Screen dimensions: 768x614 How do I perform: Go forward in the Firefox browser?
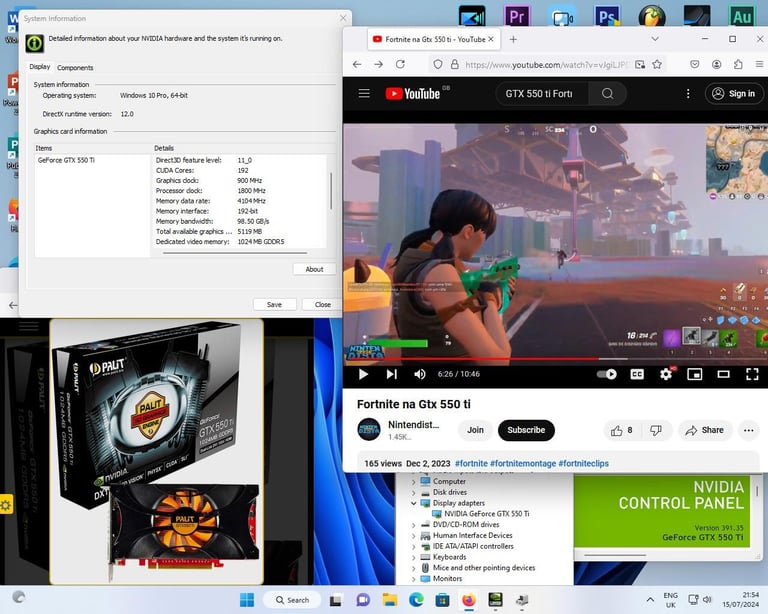pos(379,64)
